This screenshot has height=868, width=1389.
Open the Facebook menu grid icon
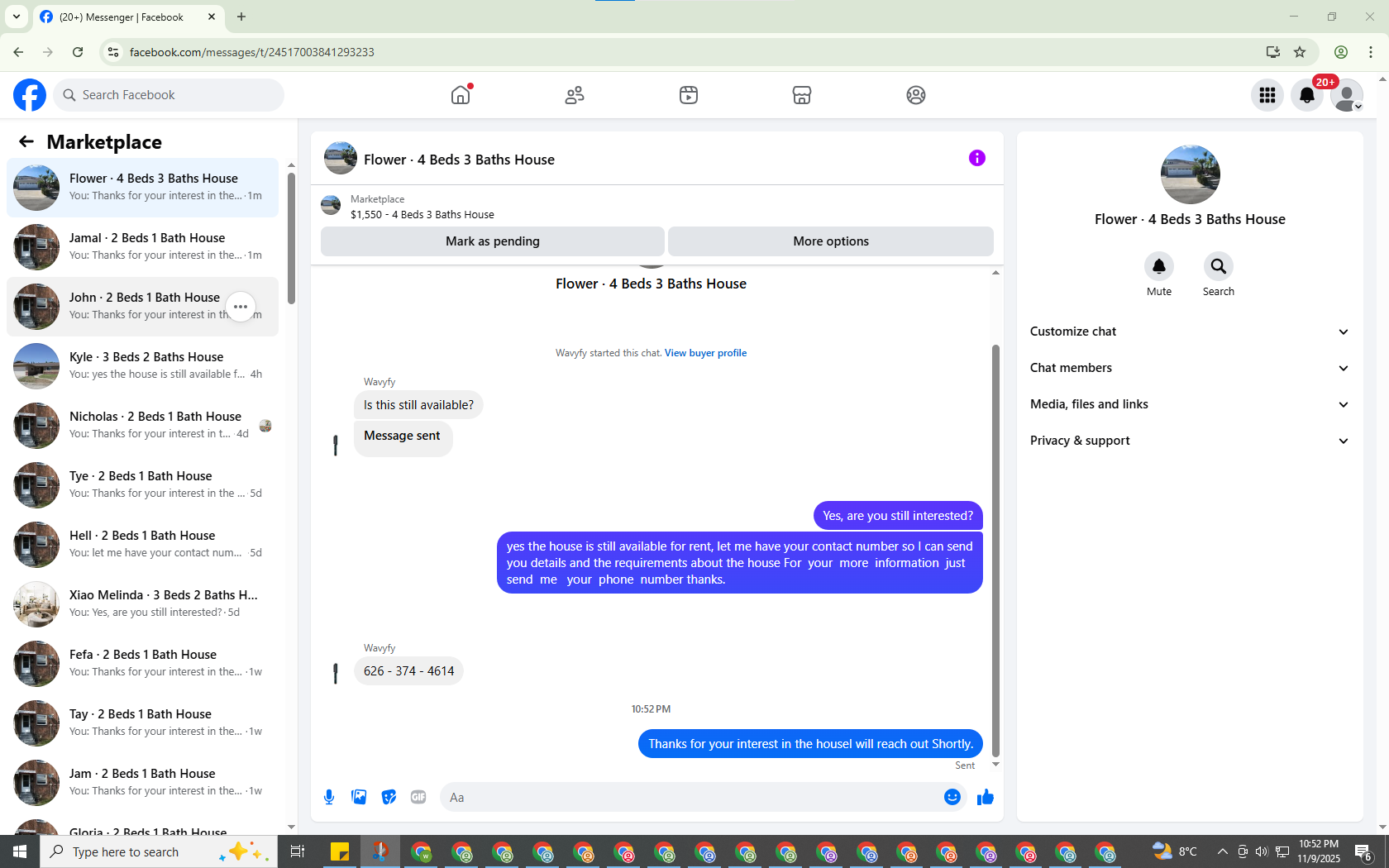pos(1267,95)
